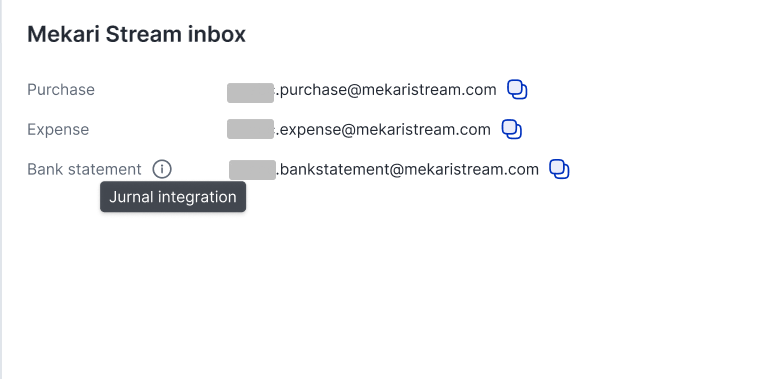Click the Jurnal integration tooltip
The image size is (761, 379).
click(x=173, y=197)
